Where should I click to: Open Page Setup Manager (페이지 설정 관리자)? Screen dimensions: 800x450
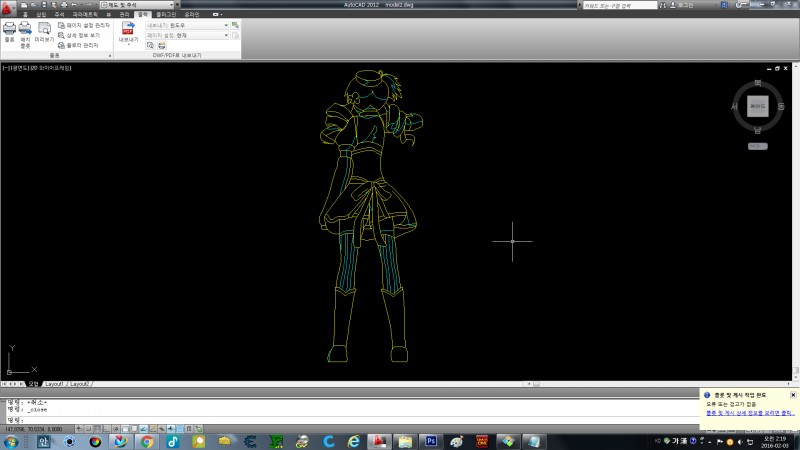(83, 25)
